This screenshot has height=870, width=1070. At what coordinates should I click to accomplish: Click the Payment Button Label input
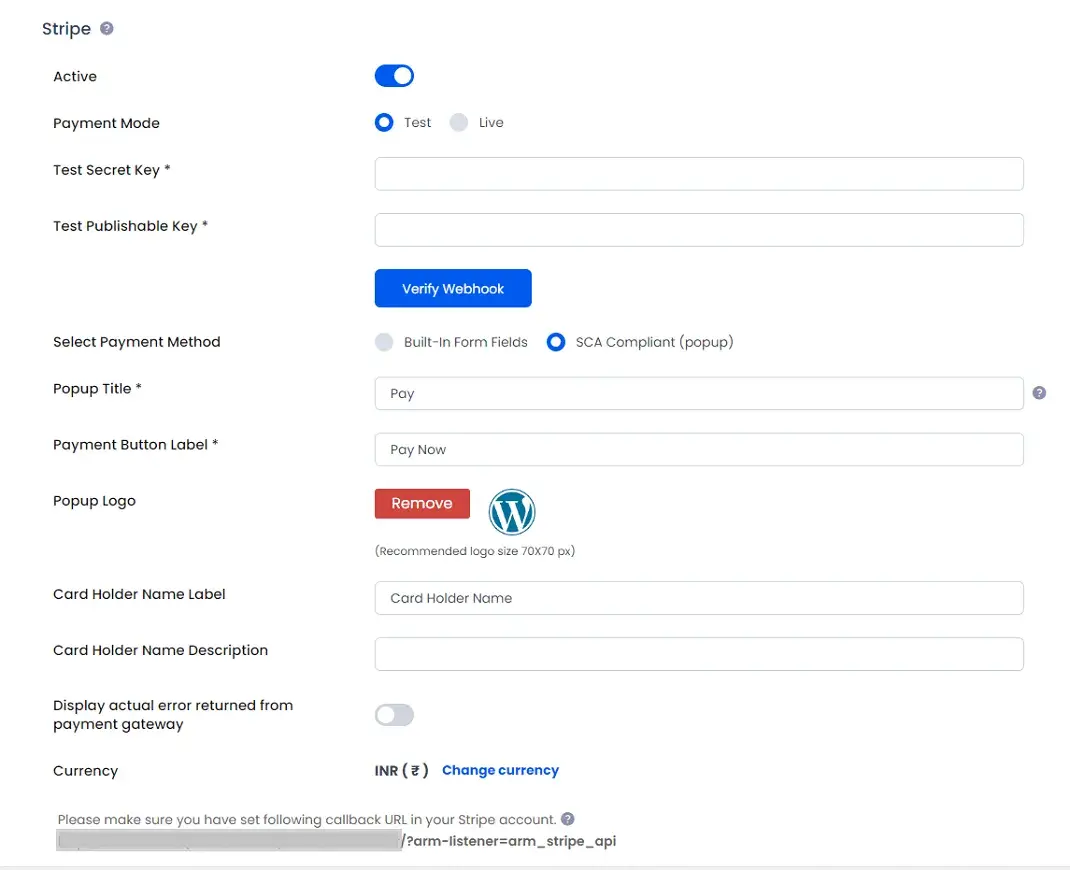pyautogui.click(x=698, y=450)
